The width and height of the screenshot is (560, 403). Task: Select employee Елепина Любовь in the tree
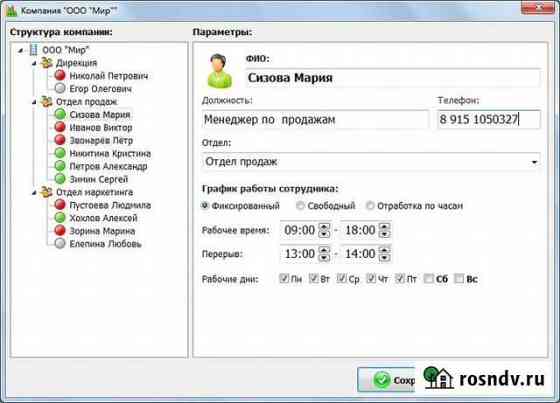click(x=105, y=244)
